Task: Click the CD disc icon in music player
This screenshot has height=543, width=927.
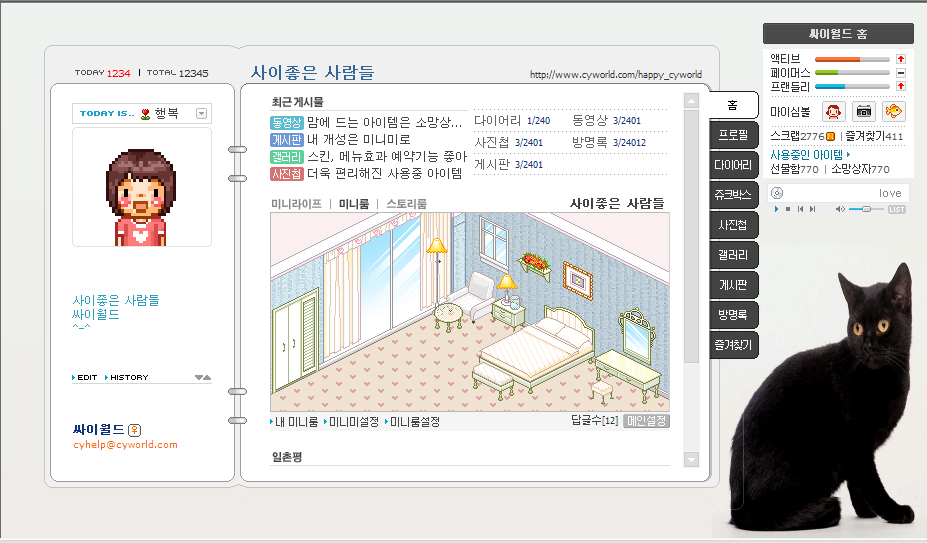Action: pos(777,193)
